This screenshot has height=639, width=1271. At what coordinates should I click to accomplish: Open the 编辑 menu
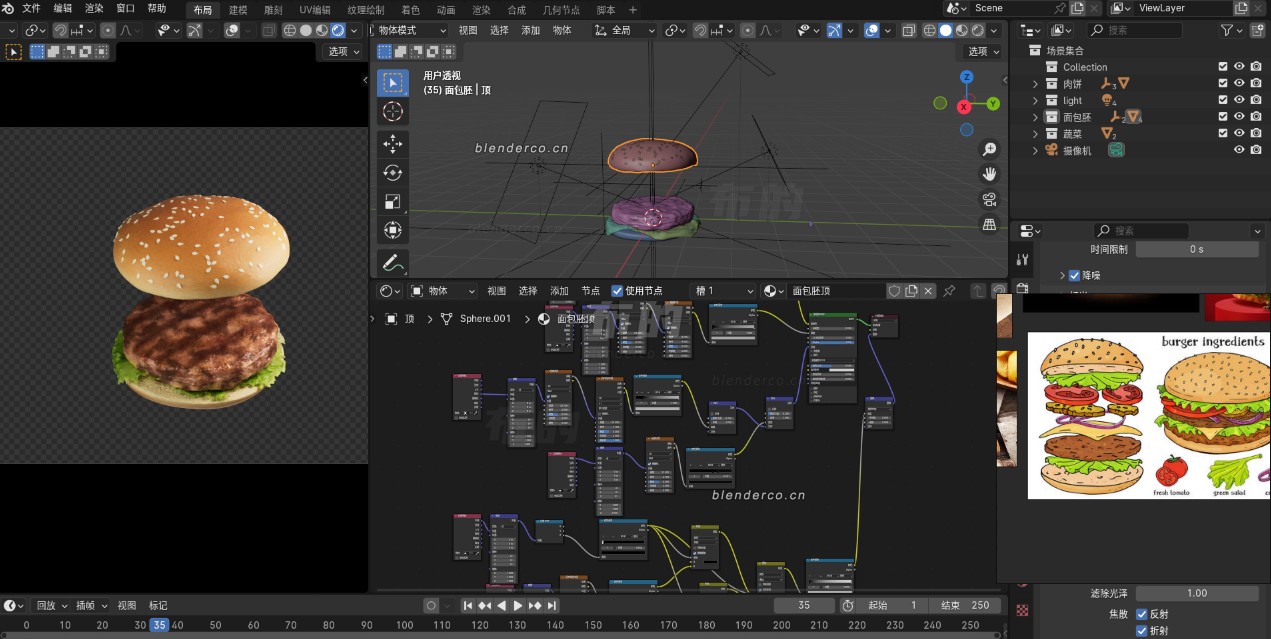coord(63,8)
